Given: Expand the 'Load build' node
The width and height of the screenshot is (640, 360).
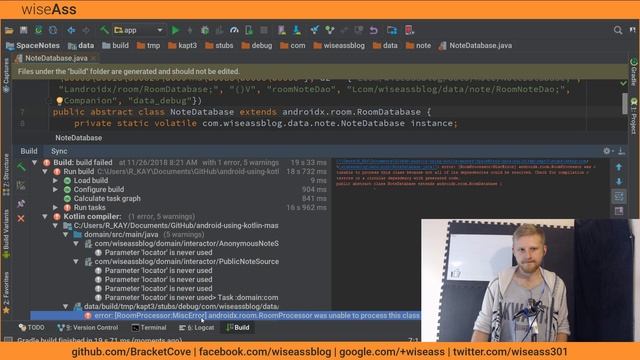Looking at the screenshot, I should tap(56, 180).
